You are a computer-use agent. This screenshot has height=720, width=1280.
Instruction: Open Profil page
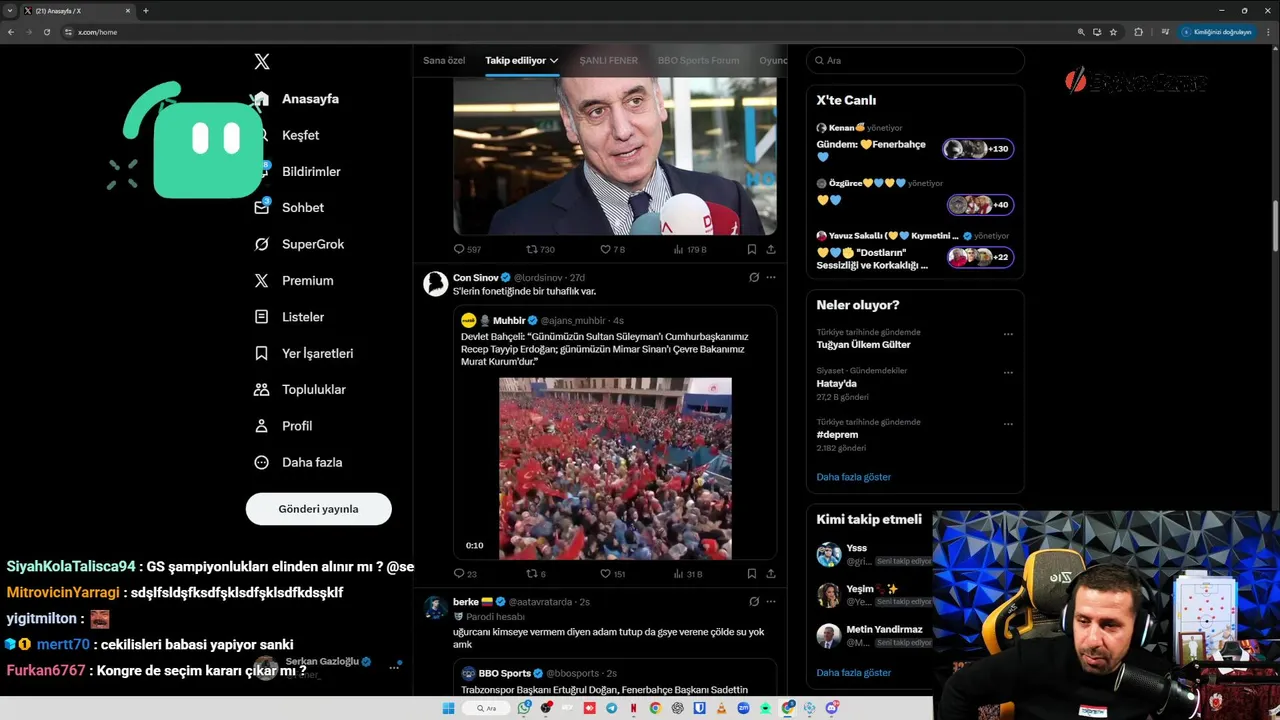point(283,426)
